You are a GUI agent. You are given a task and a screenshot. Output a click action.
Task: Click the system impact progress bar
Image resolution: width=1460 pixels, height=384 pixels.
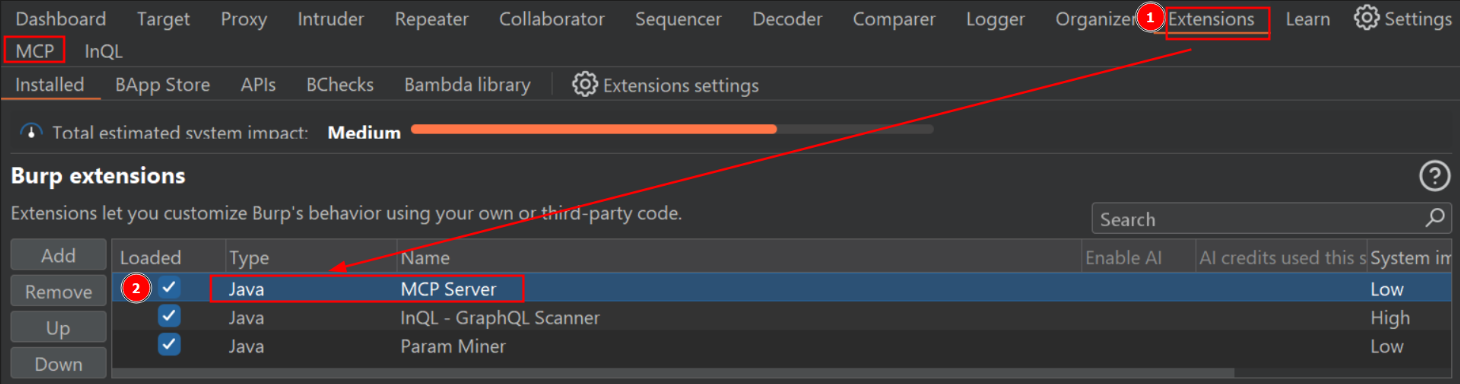pos(672,129)
